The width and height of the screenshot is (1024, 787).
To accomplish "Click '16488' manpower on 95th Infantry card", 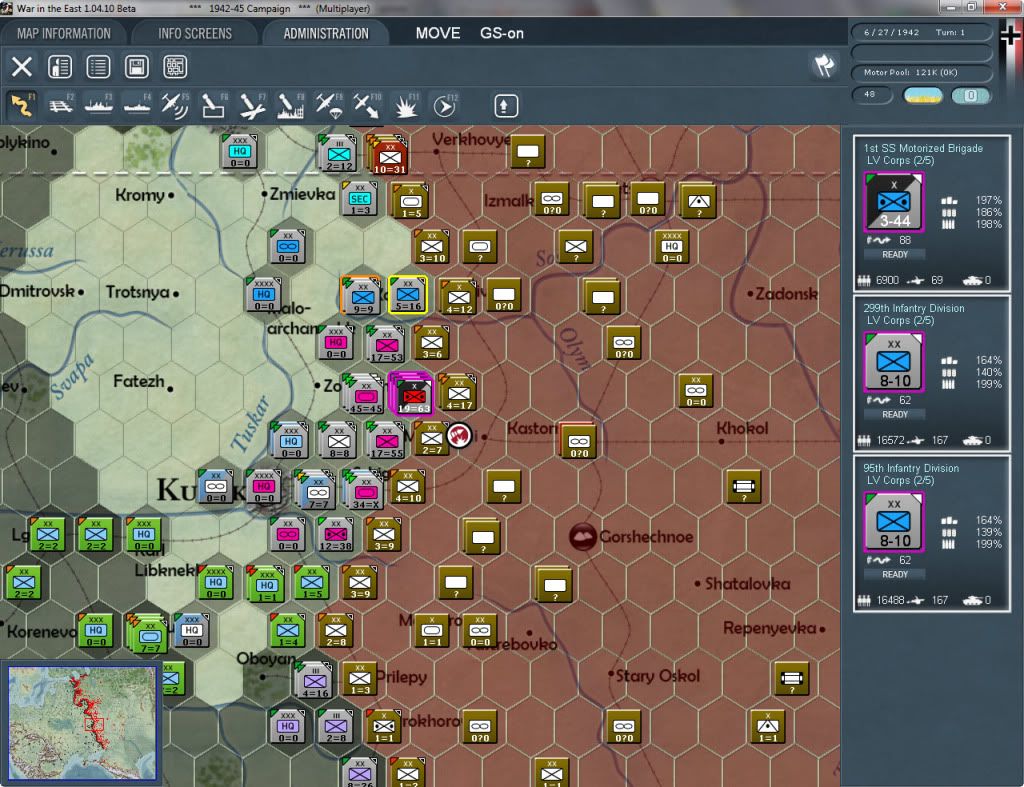I will click(x=891, y=600).
